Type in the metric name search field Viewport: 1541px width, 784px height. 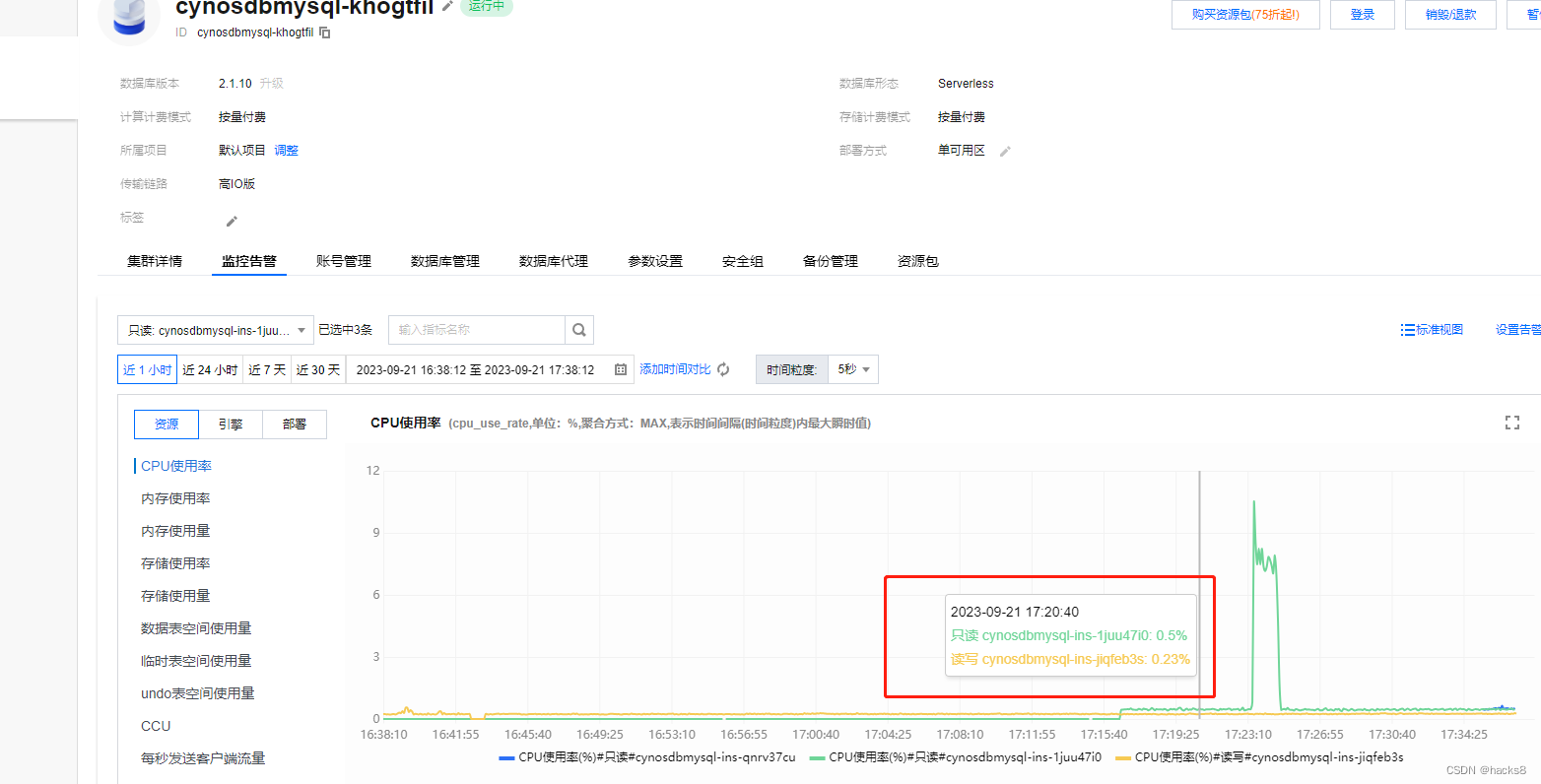coord(477,330)
